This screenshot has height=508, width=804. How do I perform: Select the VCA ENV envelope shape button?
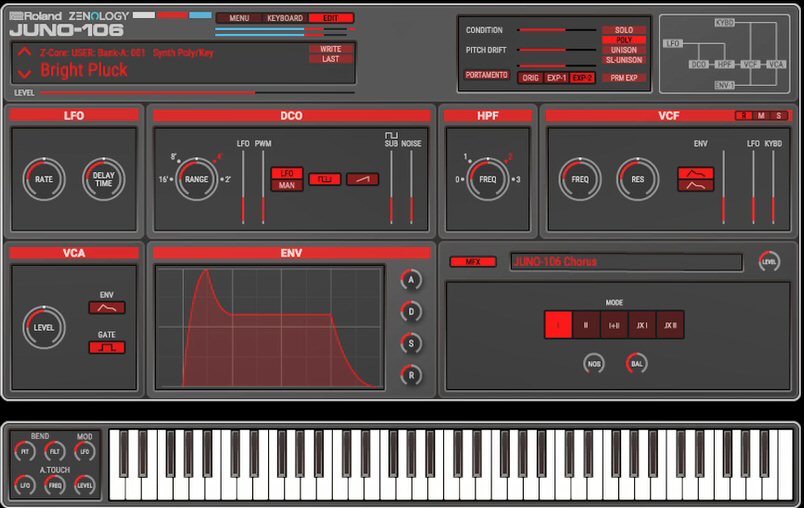click(x=107, y=308)
